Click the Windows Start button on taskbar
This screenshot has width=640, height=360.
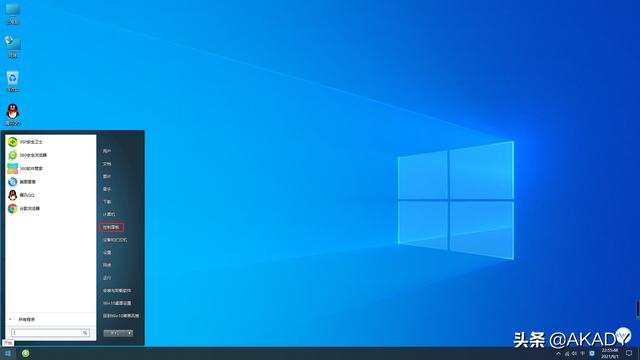[8, 353]
